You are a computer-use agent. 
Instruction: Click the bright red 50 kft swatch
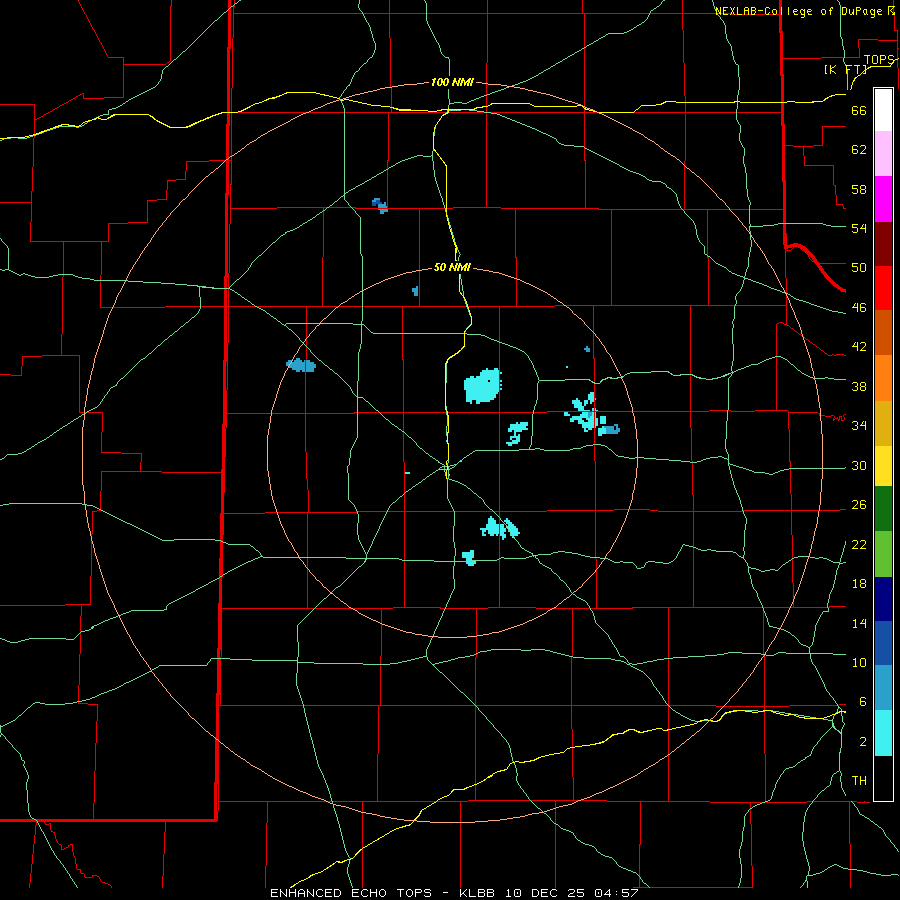tap(883, 288)
